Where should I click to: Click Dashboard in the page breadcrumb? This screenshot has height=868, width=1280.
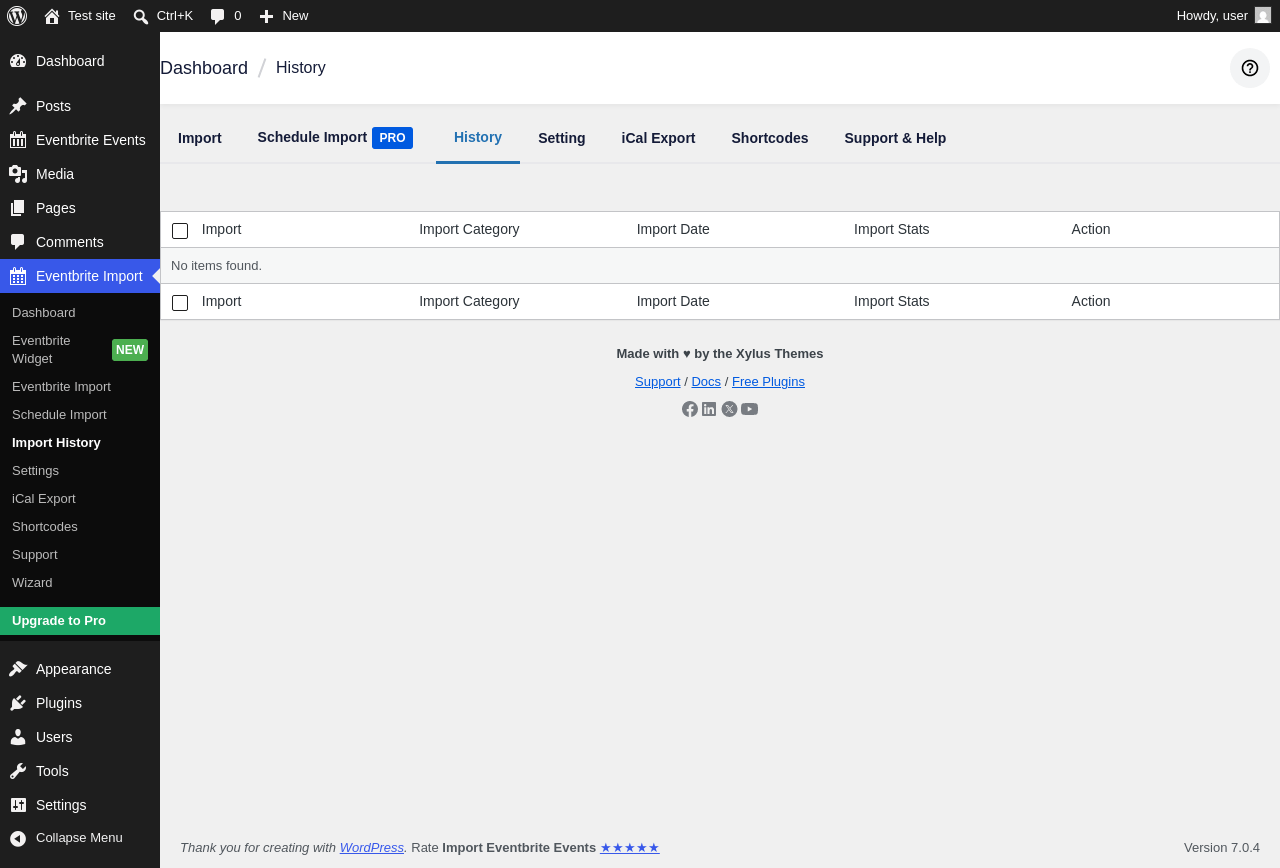[x=204, y=68]
